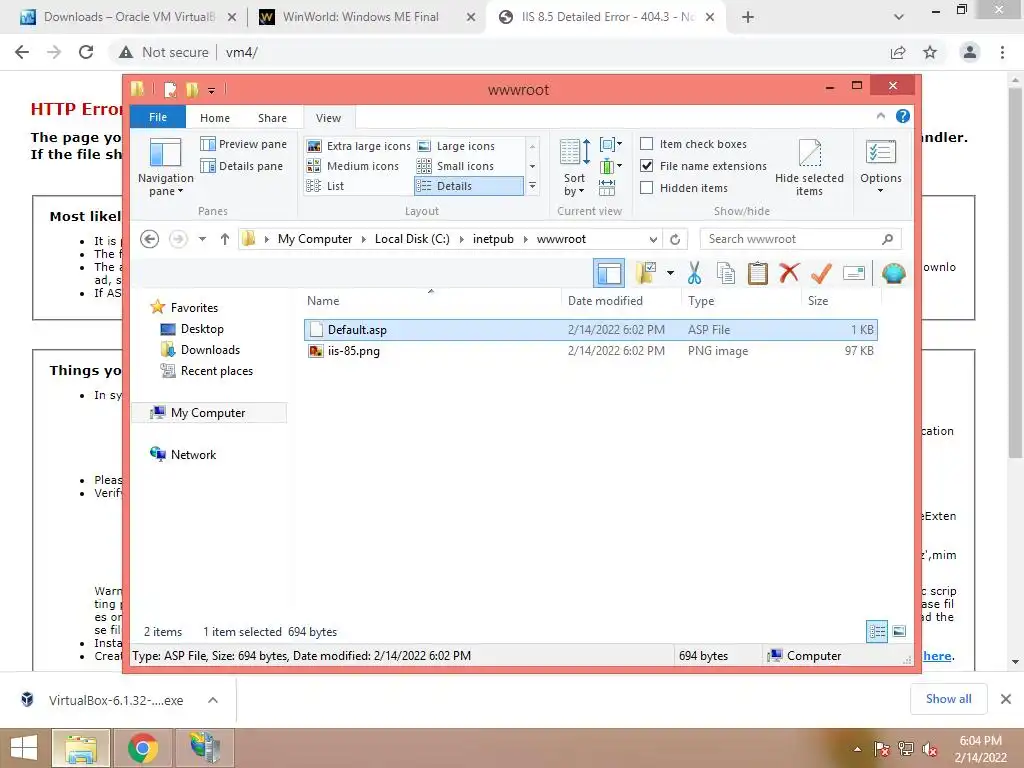The width and height of the screenshot is (1024, 768).
Task: Click Size all columns to fit icon
Action: 607,188
